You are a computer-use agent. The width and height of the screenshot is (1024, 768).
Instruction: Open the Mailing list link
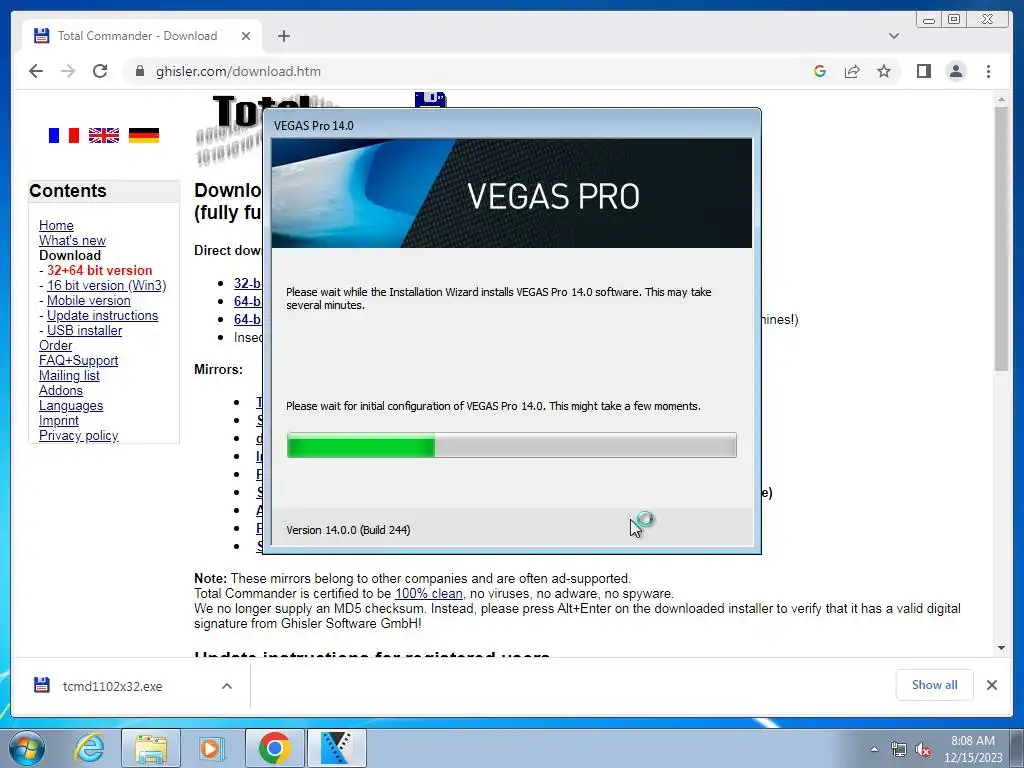pyautogui.click(x=69, y=376)
